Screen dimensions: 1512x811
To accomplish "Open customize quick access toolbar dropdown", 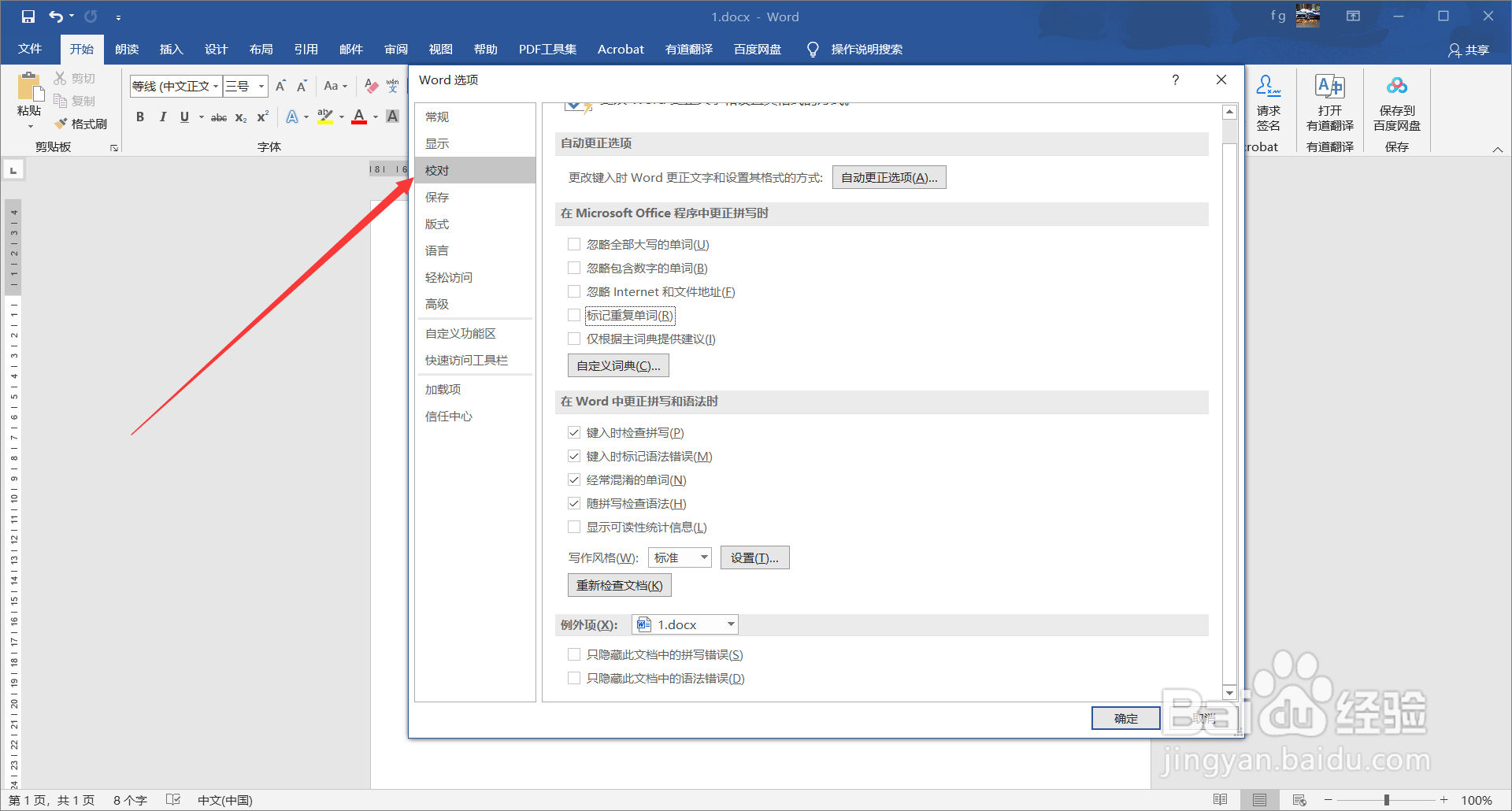I will pos(118,17).
